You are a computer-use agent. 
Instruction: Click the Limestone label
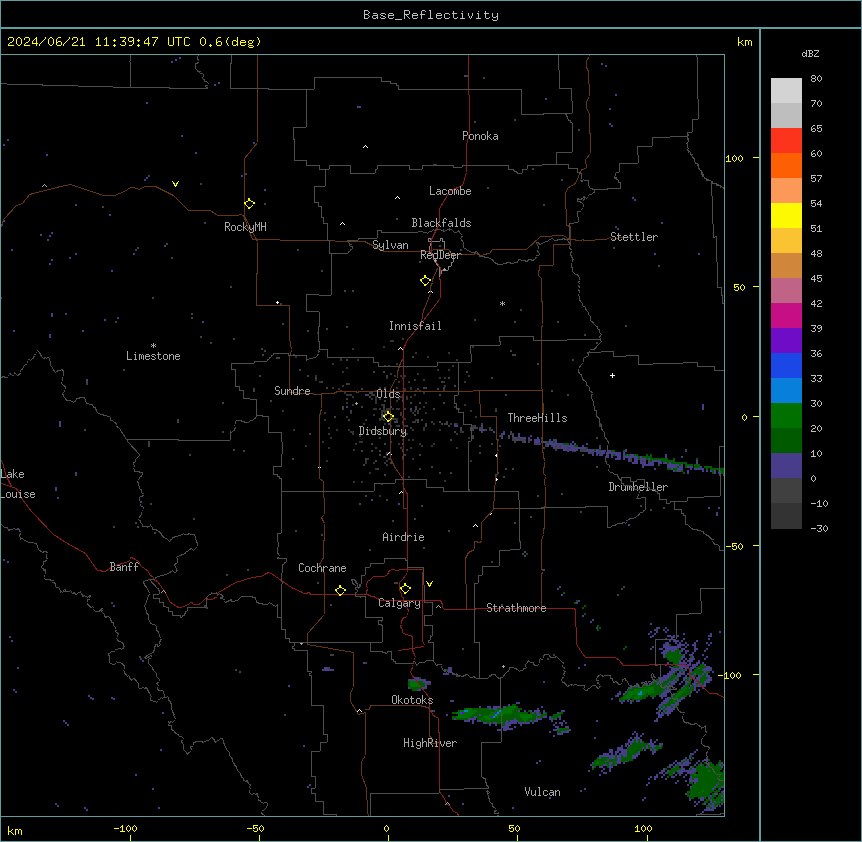[x=153, y=356]
